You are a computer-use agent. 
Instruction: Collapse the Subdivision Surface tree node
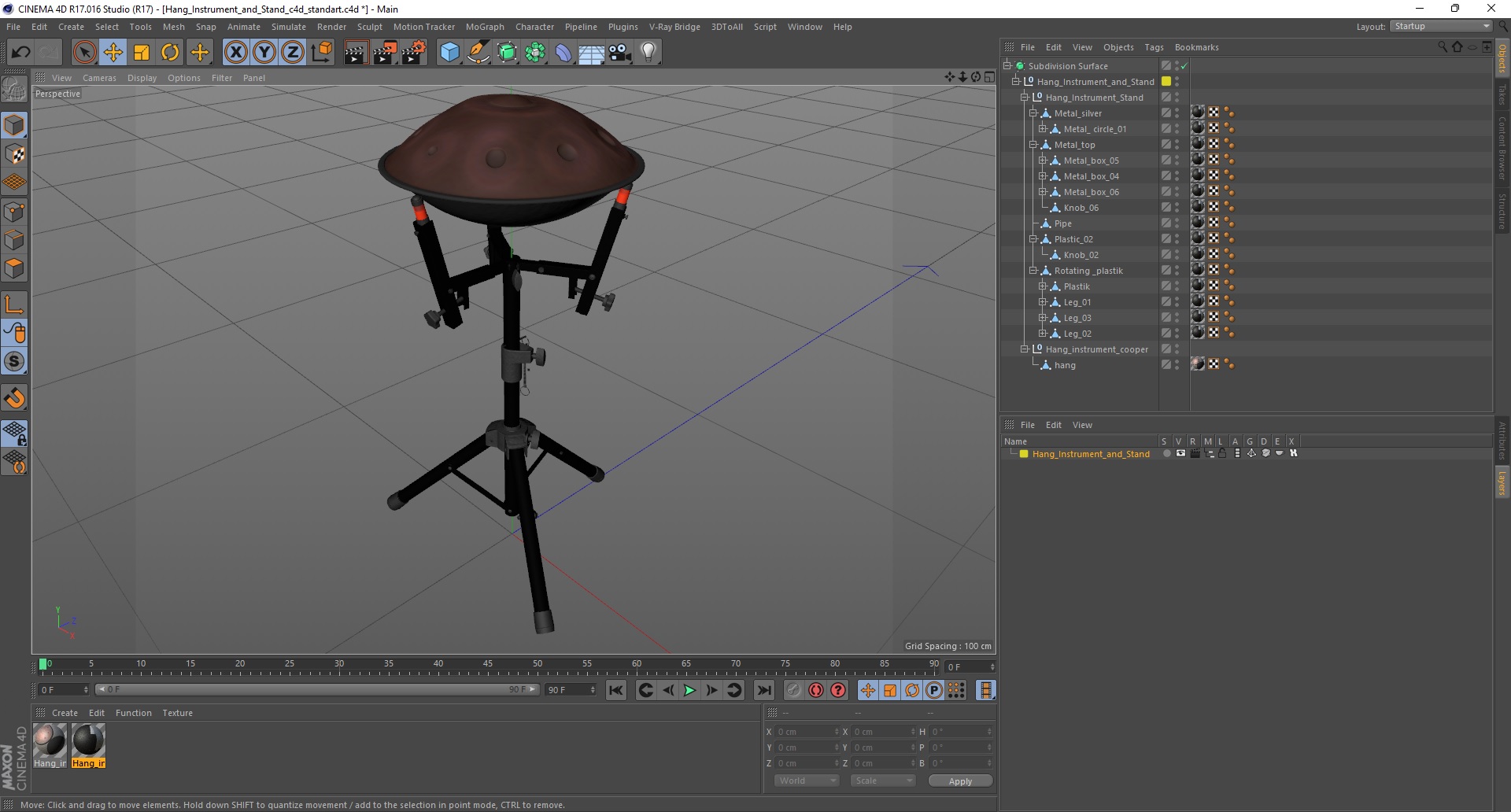click(x=1007, y=66)
